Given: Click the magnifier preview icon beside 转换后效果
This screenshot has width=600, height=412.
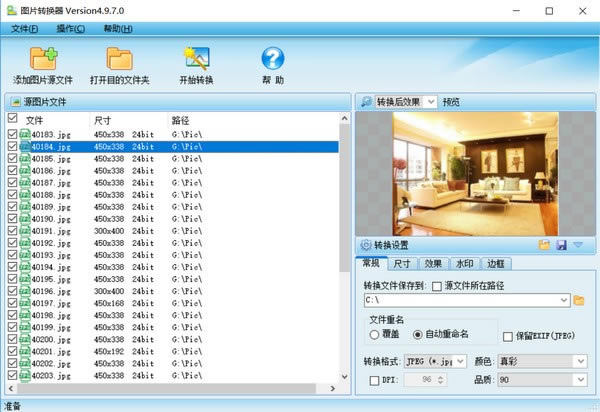Looking at the screenshot, I should [x=366, y=102].
